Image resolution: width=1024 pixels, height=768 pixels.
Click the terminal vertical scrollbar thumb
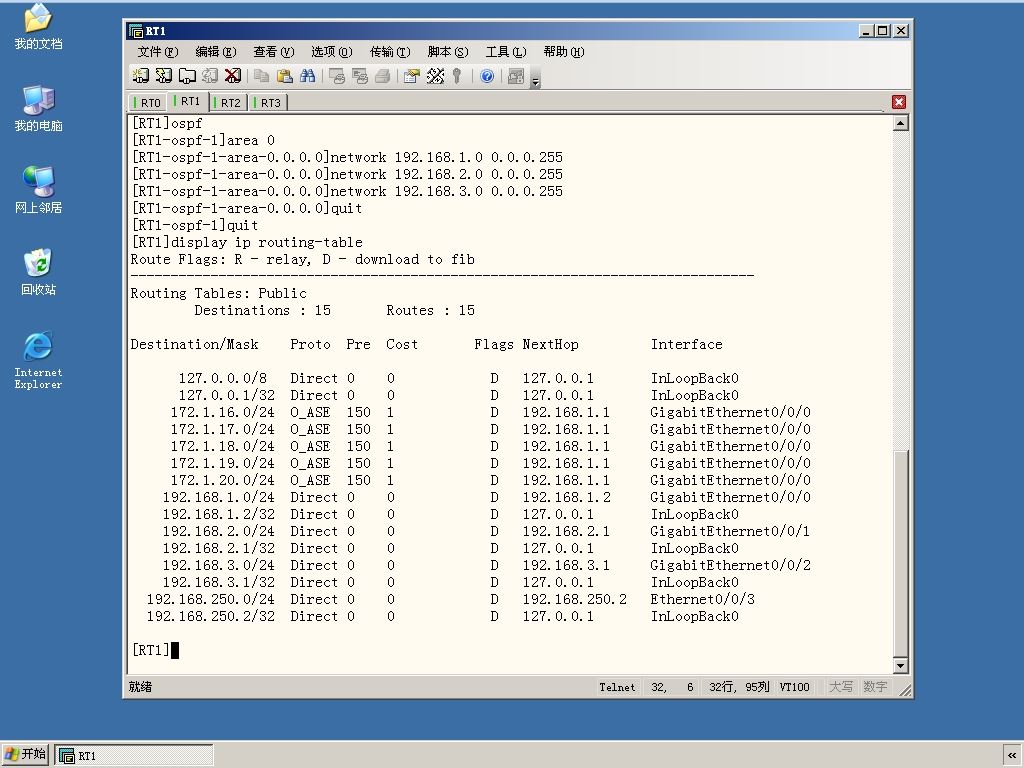tap(901, 552)
